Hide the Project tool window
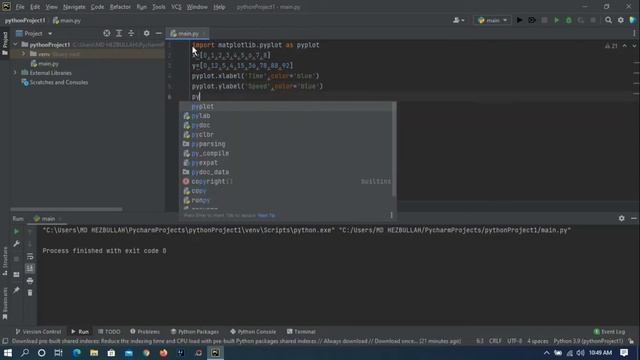Screen dimensions: 640x360 (x=158, y=33)
